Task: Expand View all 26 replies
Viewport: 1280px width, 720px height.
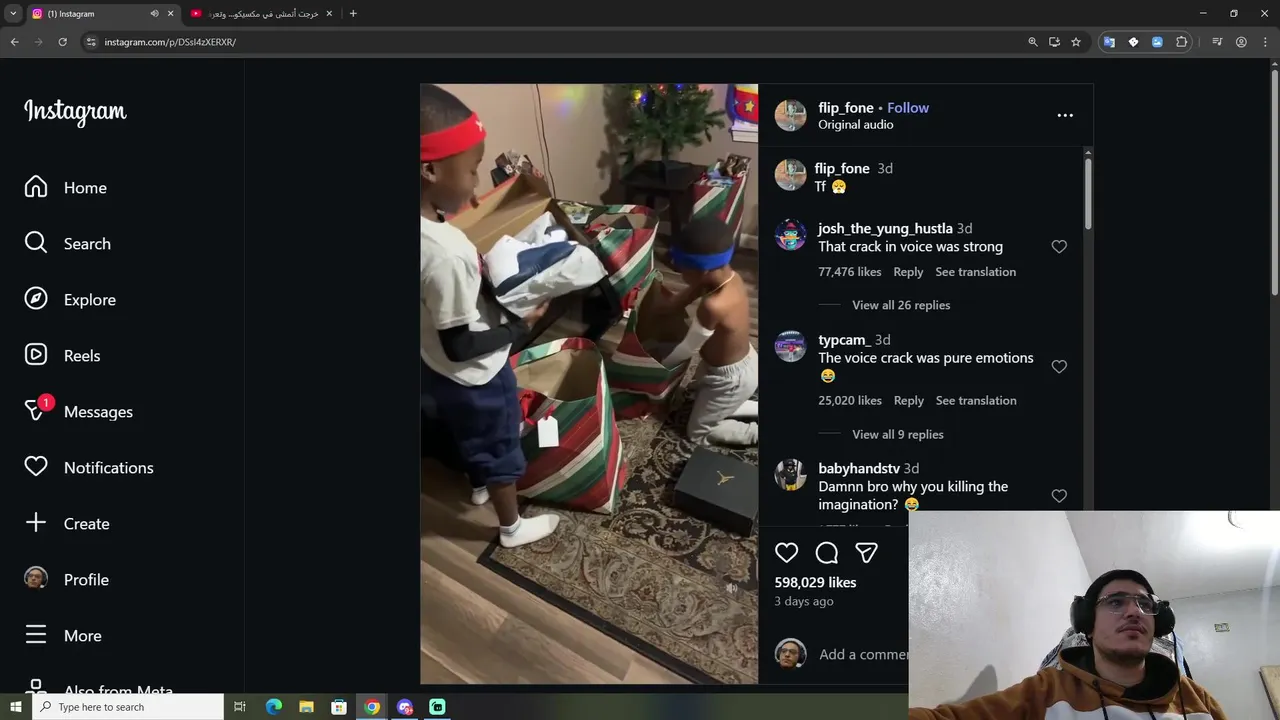Action: point(901,305)
